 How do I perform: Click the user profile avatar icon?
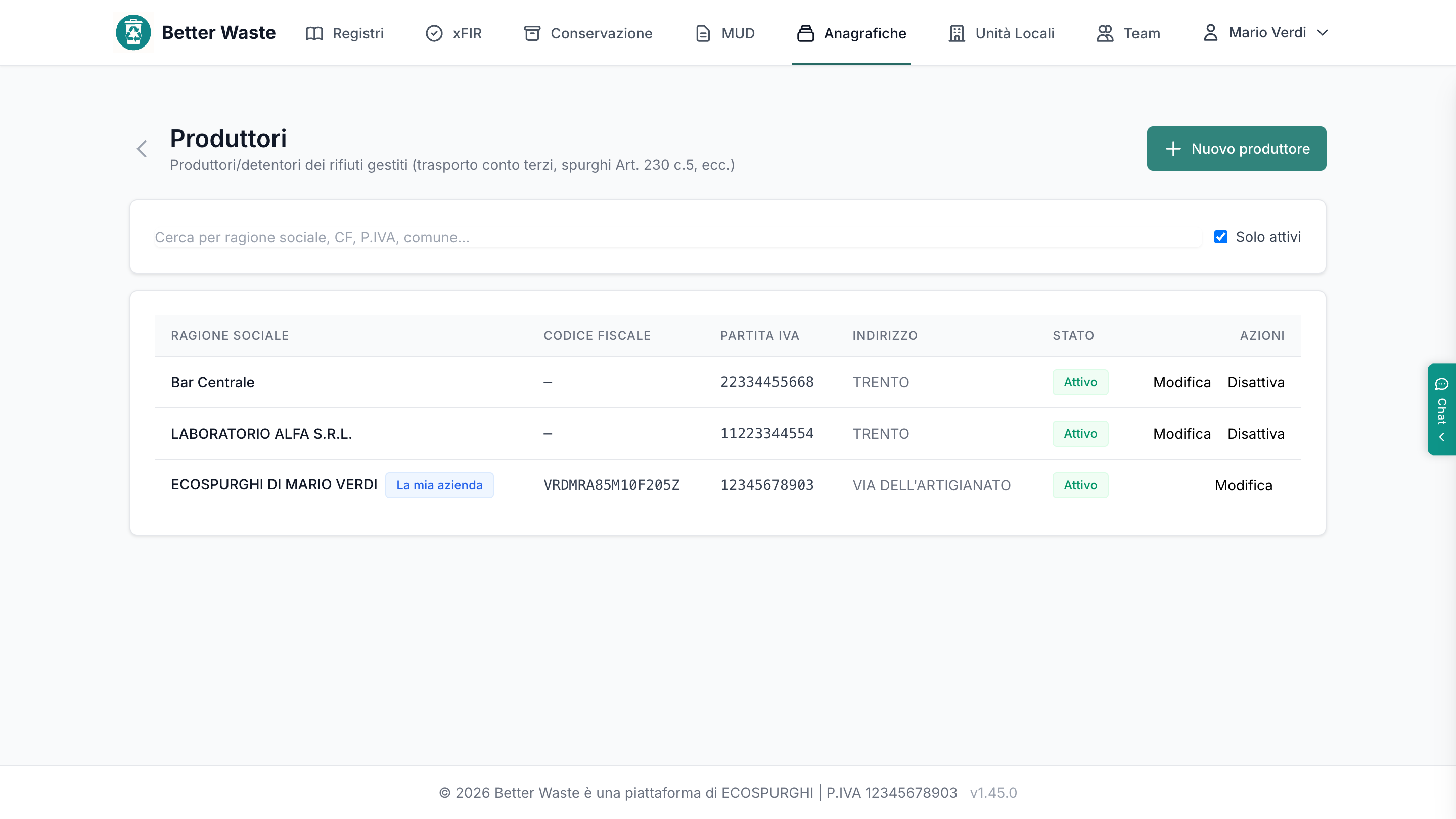[x=1210, y=32]
